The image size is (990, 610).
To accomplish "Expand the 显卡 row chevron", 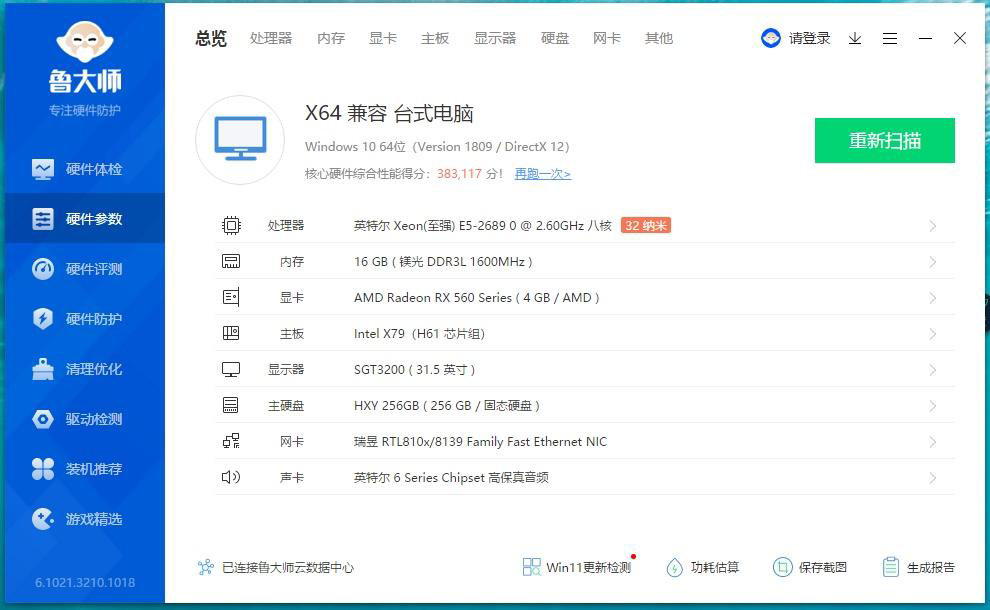I will click(x=933, y=298).
